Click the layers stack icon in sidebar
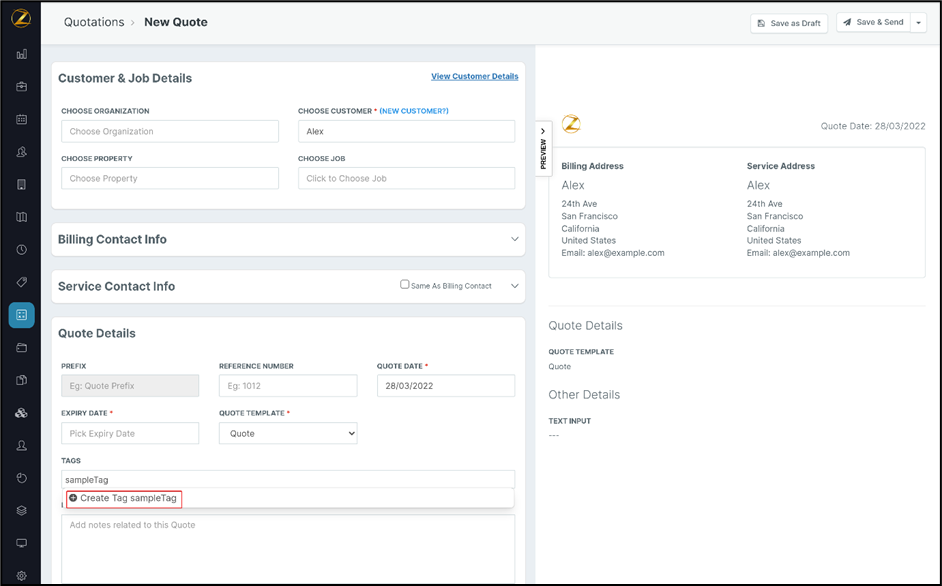This screenshot has width=942, height=586. point(22,511)
